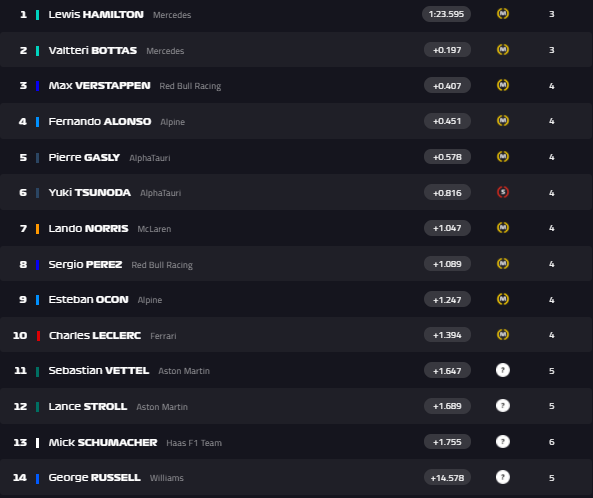Click Leclerc's medium tyre icon
The image size is (593, 498).
tap(503, 335)
